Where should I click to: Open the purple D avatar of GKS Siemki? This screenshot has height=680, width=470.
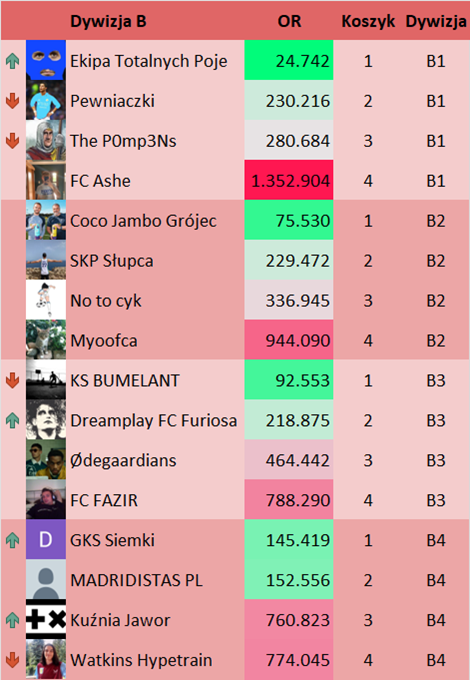[46, 539]
